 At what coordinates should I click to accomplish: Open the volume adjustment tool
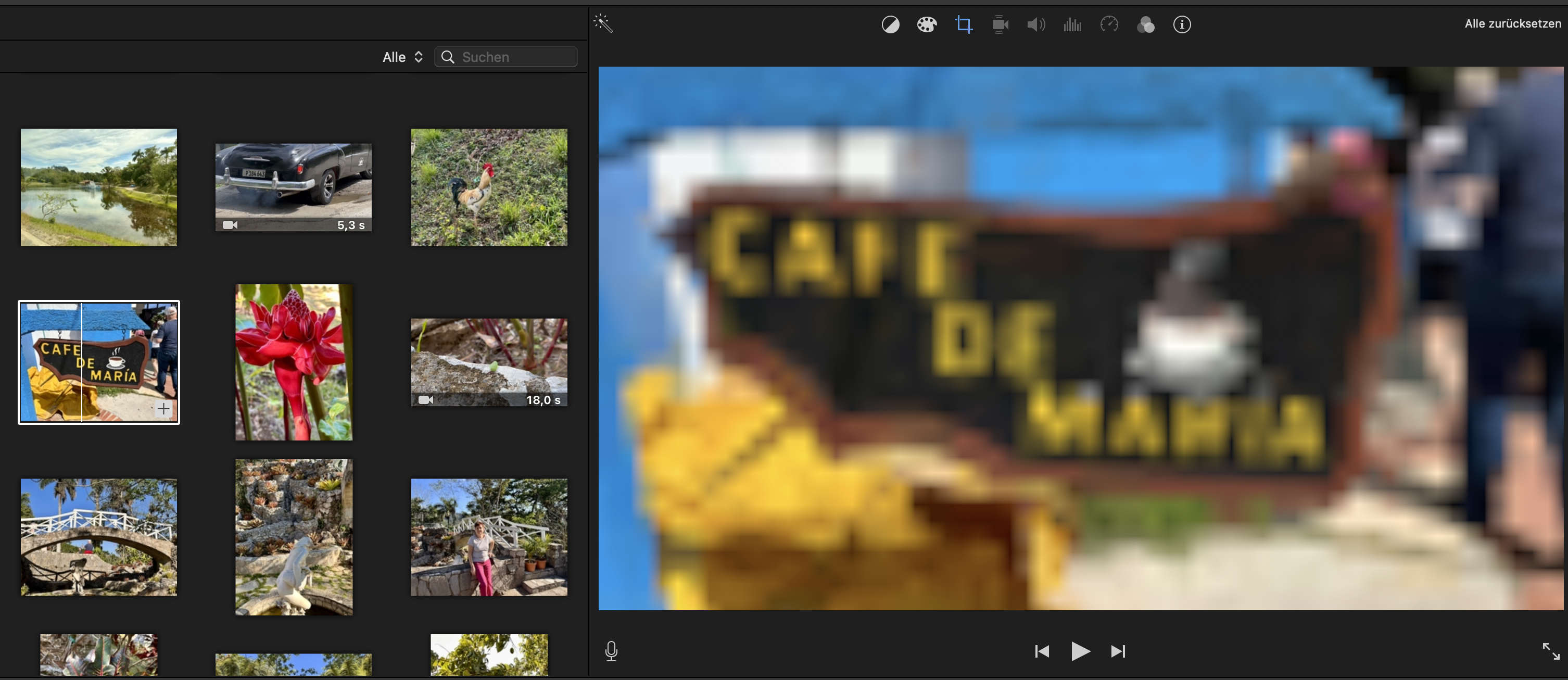pyautogui.click(x=1035, y=25)
